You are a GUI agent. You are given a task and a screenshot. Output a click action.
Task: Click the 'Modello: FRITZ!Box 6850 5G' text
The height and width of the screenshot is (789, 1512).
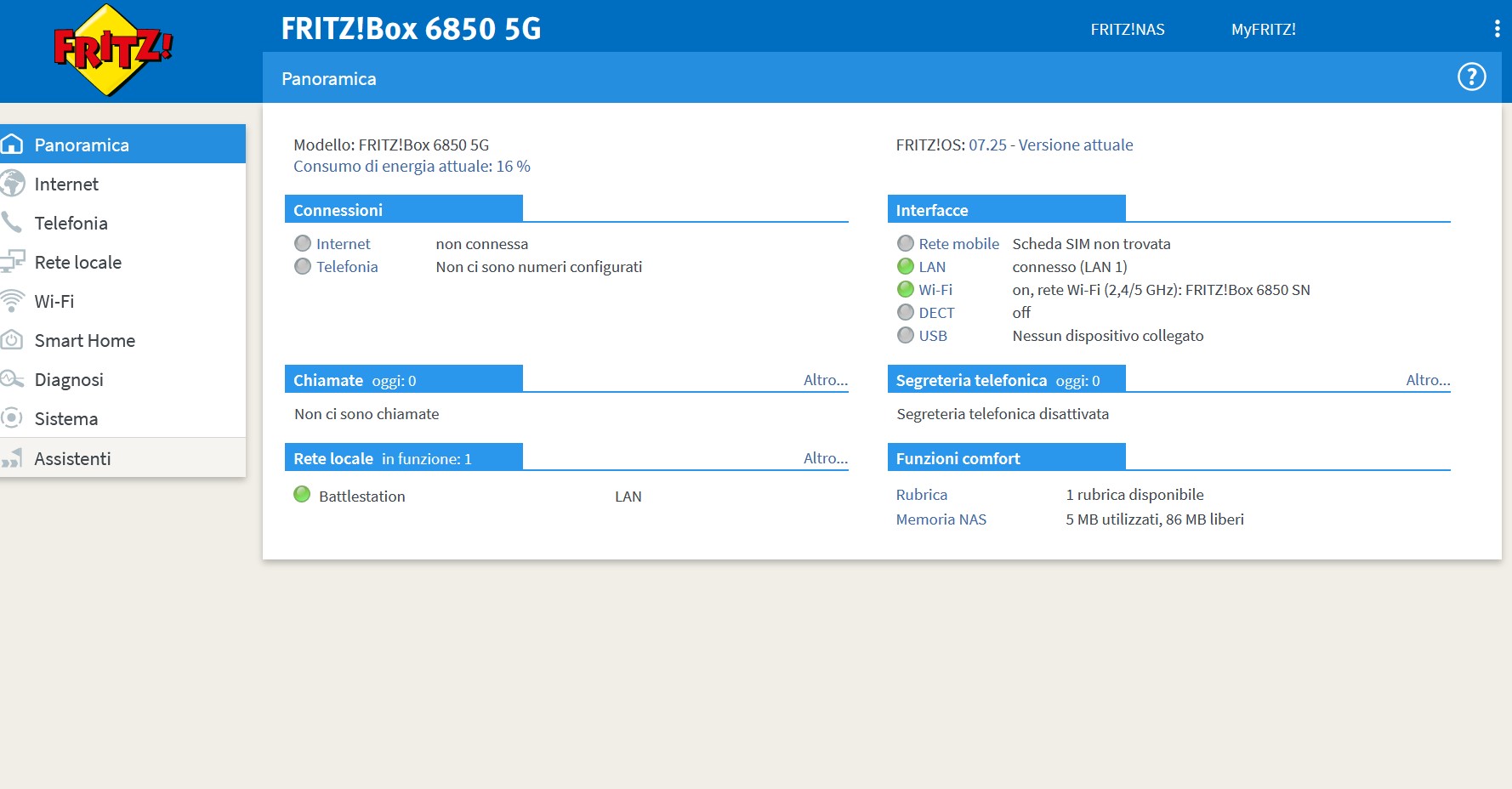[391, 145]
